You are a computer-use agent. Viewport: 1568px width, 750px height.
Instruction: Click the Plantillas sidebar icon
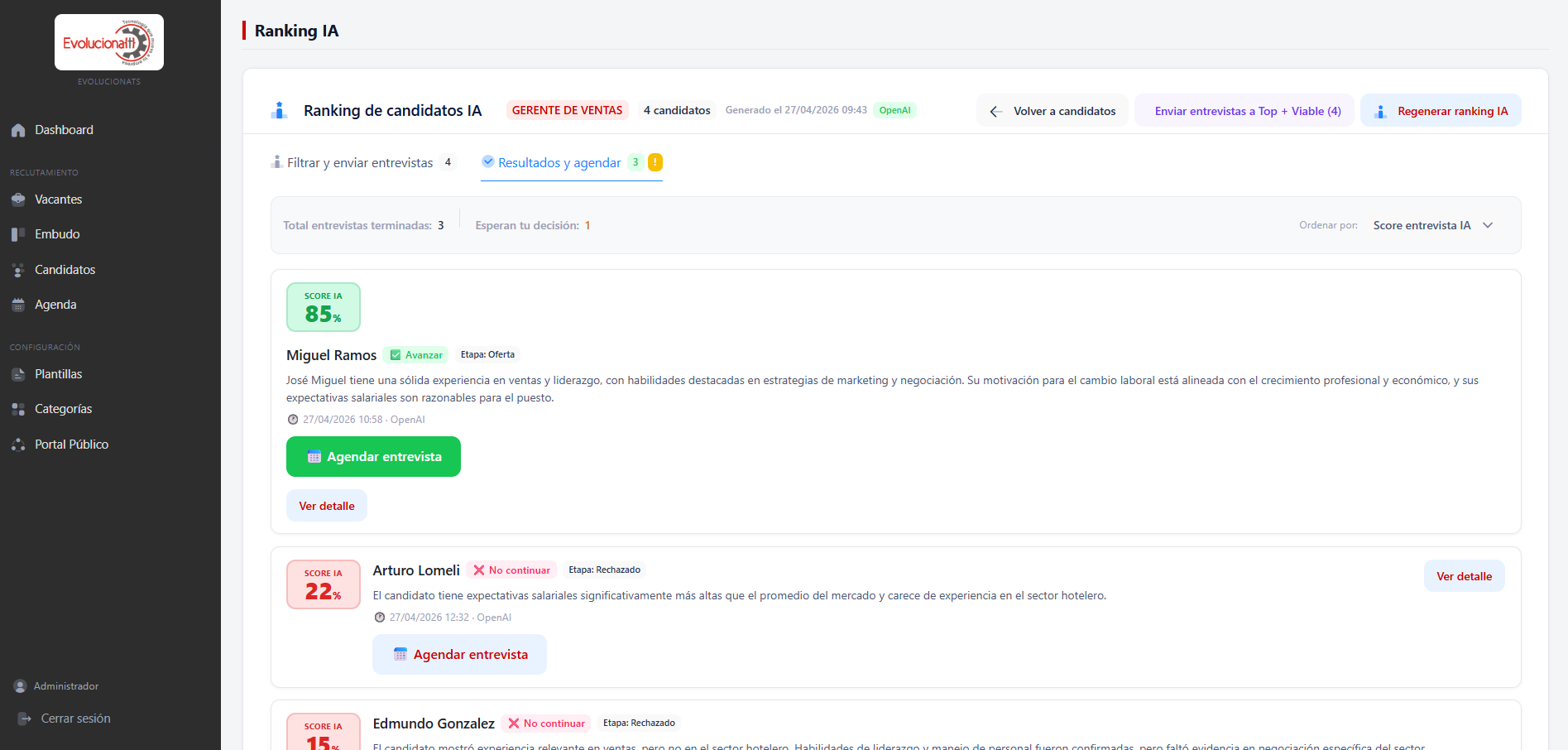pos(18,374)
